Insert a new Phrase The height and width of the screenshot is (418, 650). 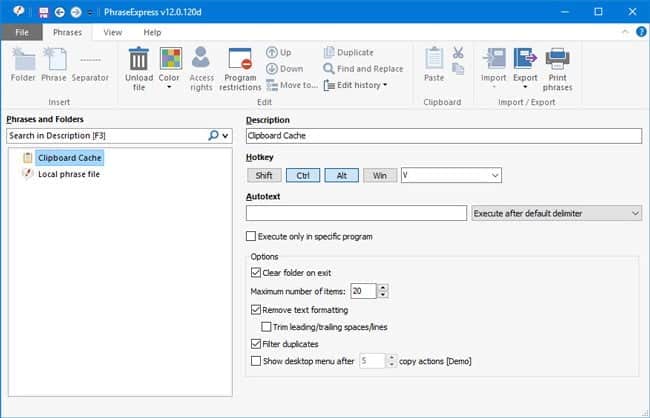54,65
